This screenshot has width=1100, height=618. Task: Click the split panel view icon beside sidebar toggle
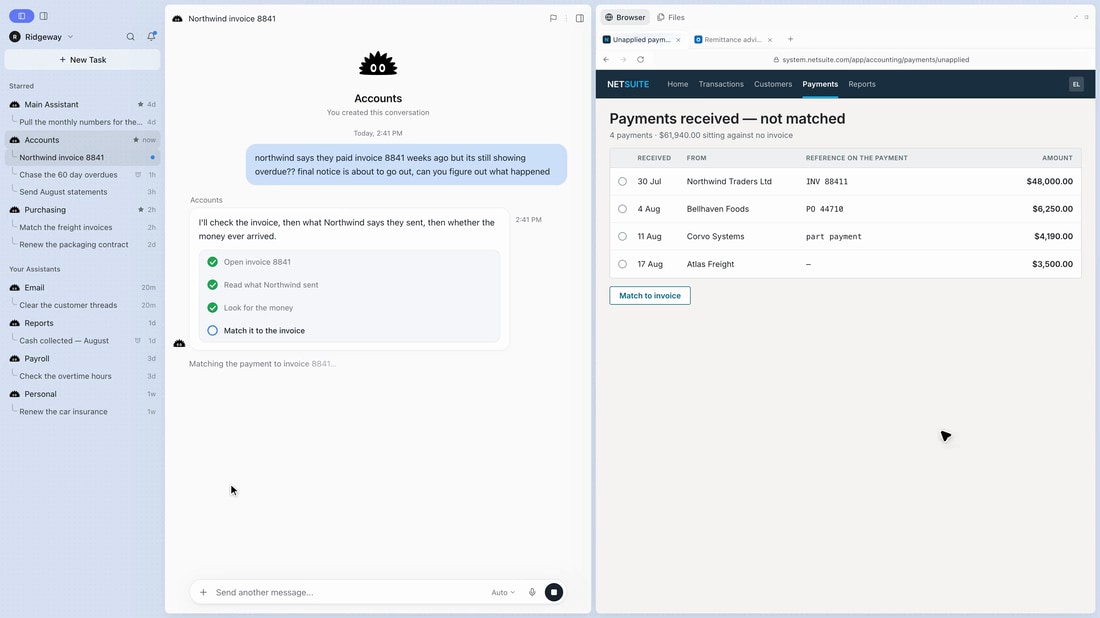pos(43,15)
